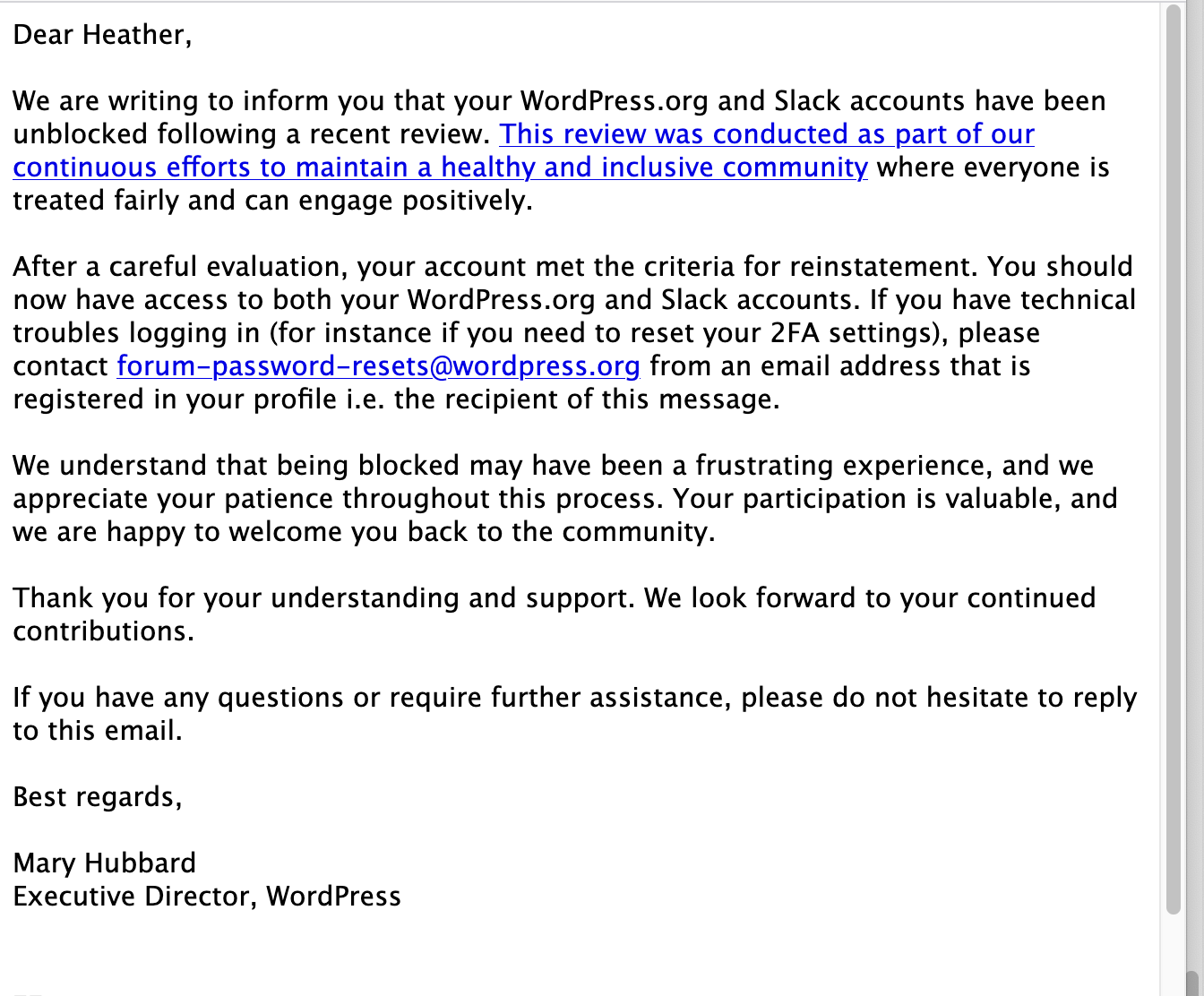1204x996 pixels.
Task: Click the "Executive Director, WordPress" title line
Action: pyautogui.click(x=207, y=897)
